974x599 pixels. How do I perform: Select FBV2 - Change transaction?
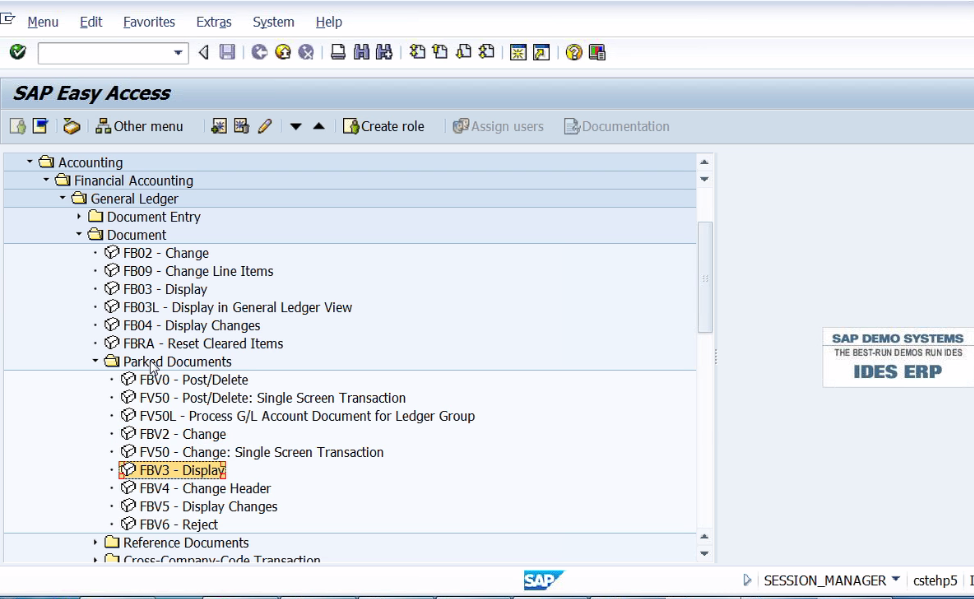click(x=183, y=434)
